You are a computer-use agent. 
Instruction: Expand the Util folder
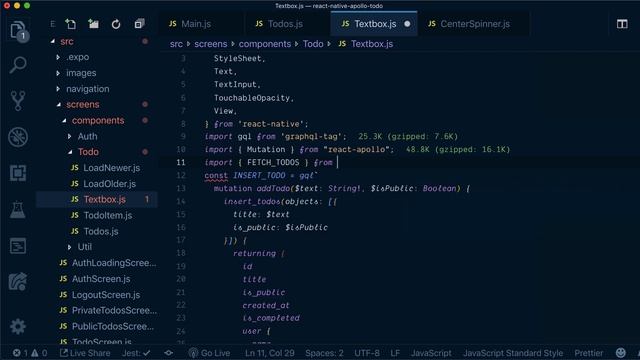click(84, 247)
